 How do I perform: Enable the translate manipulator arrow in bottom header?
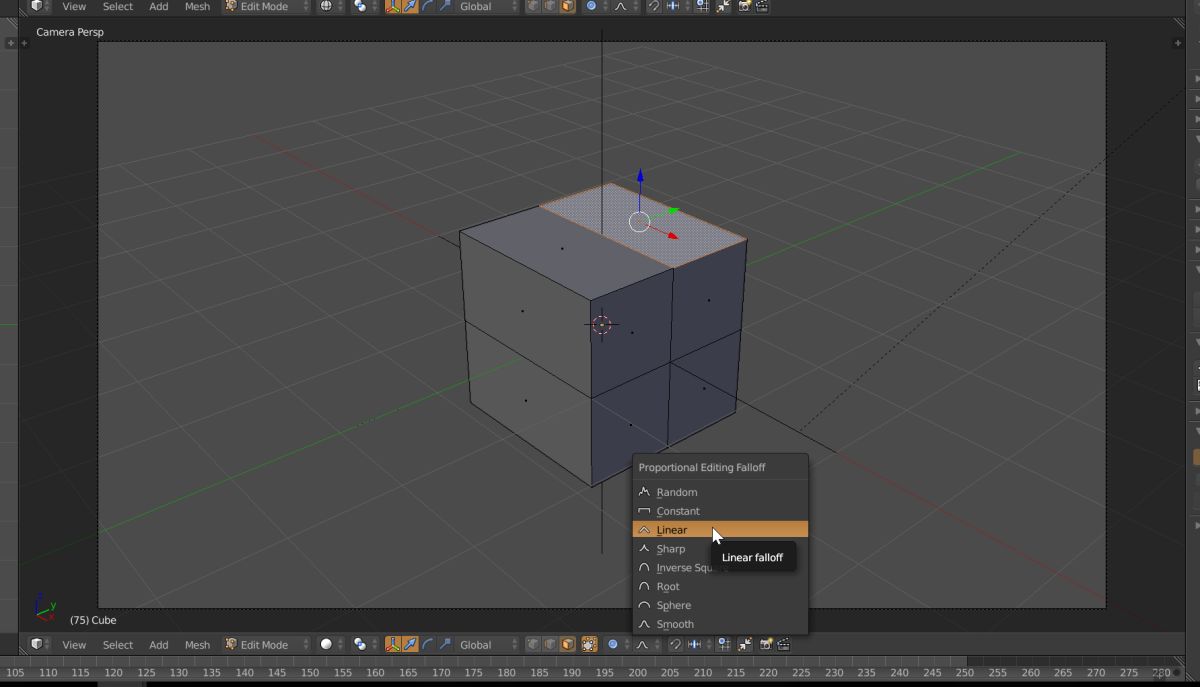[x=410, y=645]
